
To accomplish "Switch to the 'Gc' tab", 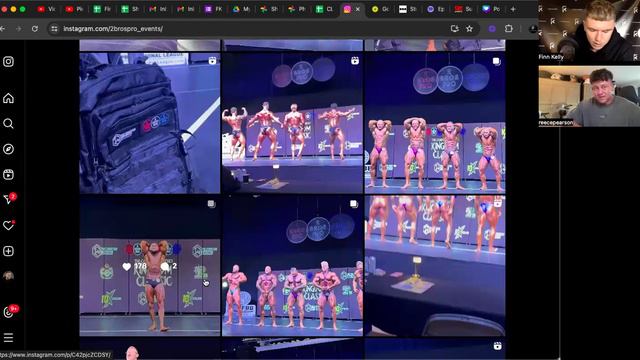I will pos(380,9).
